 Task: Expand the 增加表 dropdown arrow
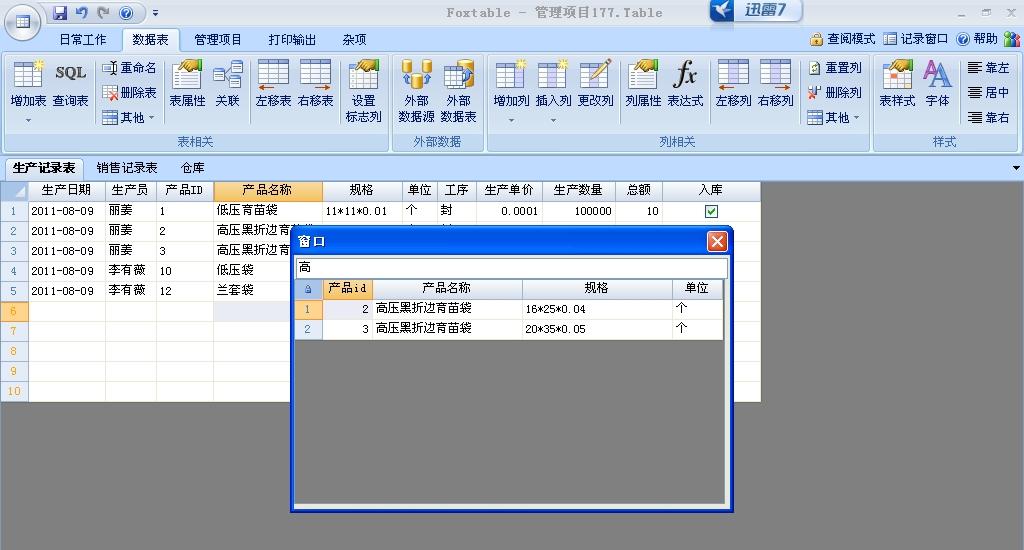tap(28, 120)
